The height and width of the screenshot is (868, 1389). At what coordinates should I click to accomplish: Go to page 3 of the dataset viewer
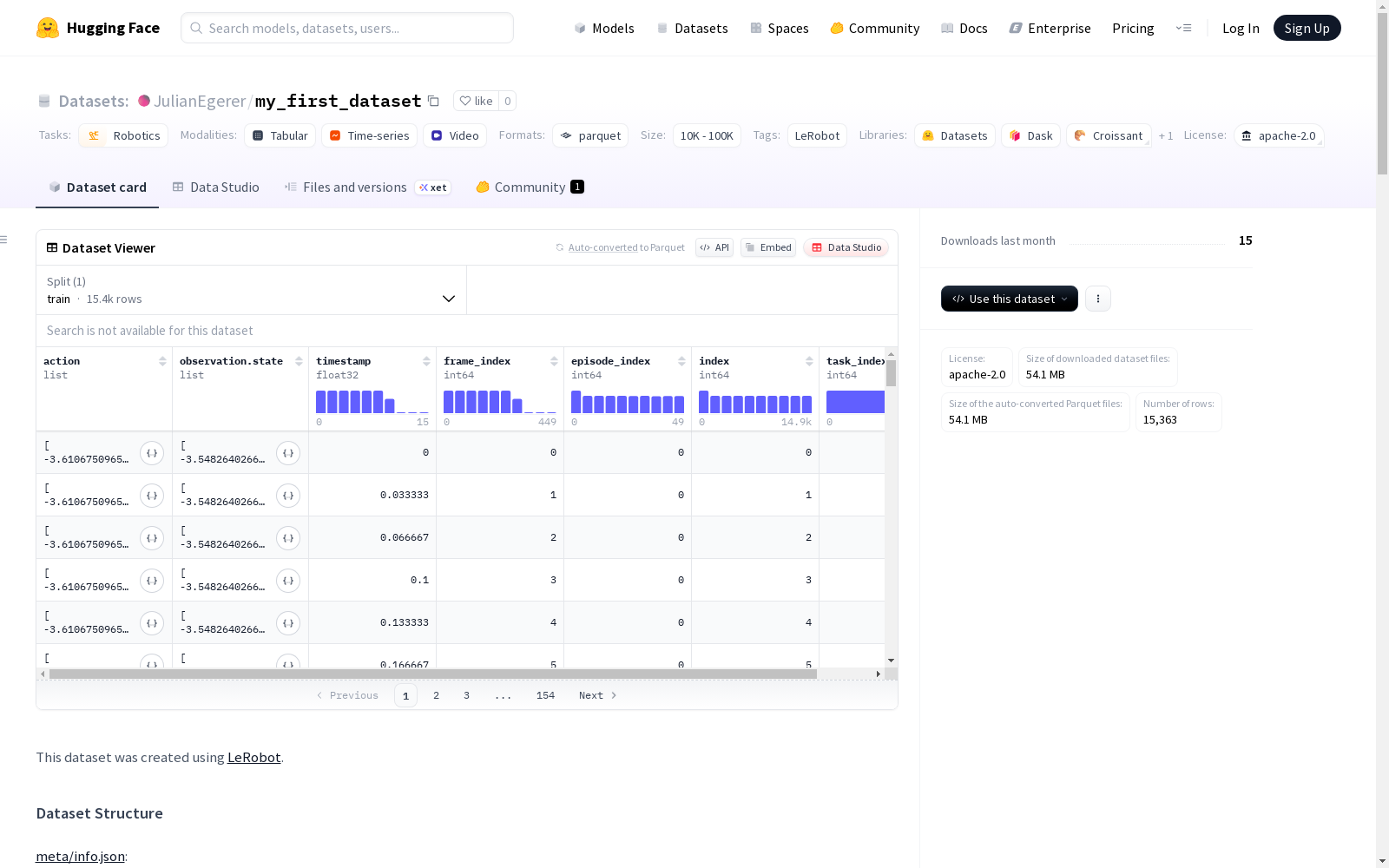click(466, 695)
